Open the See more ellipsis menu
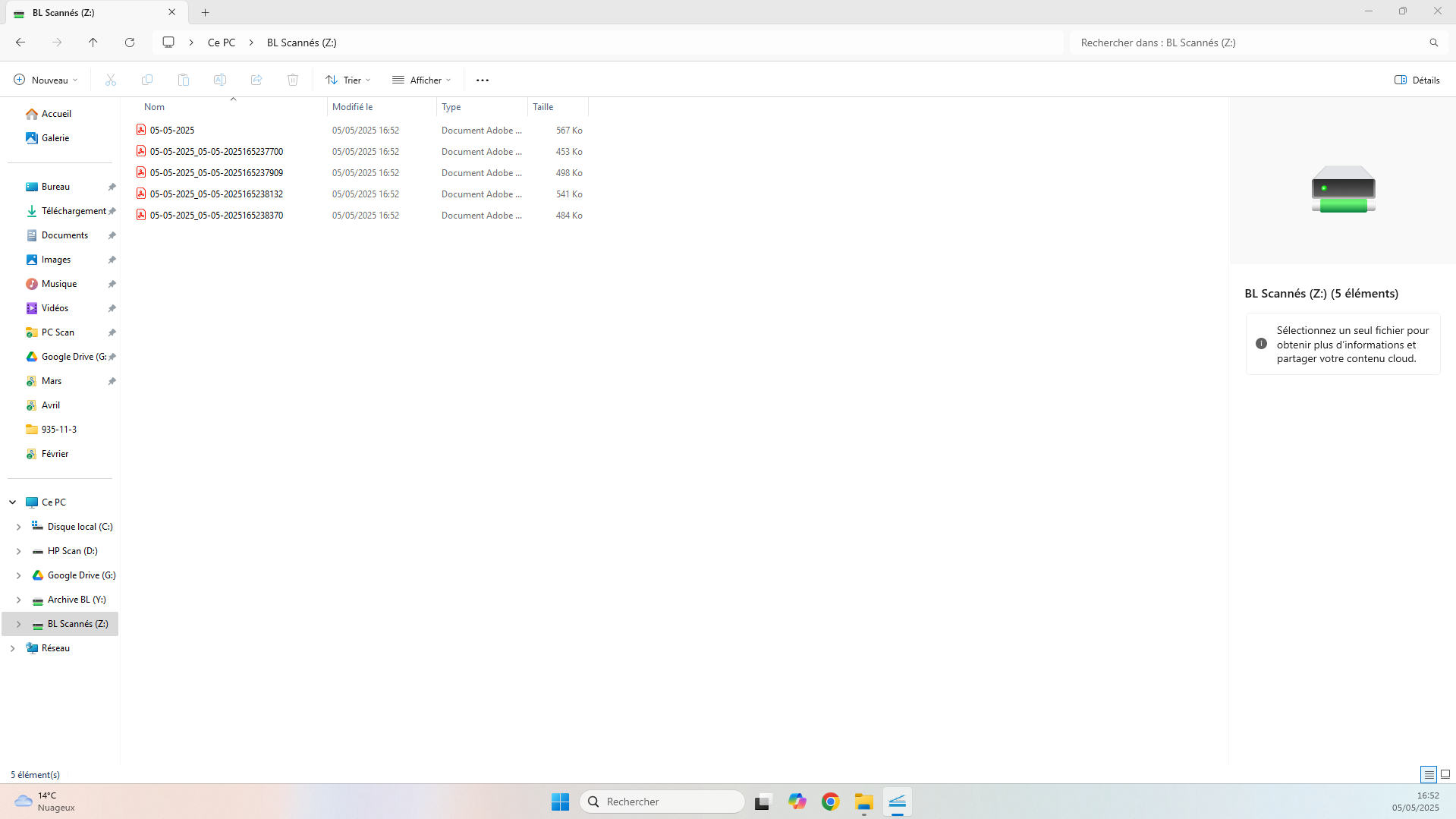Screen dimensions: 1456x819 point(483,80)
